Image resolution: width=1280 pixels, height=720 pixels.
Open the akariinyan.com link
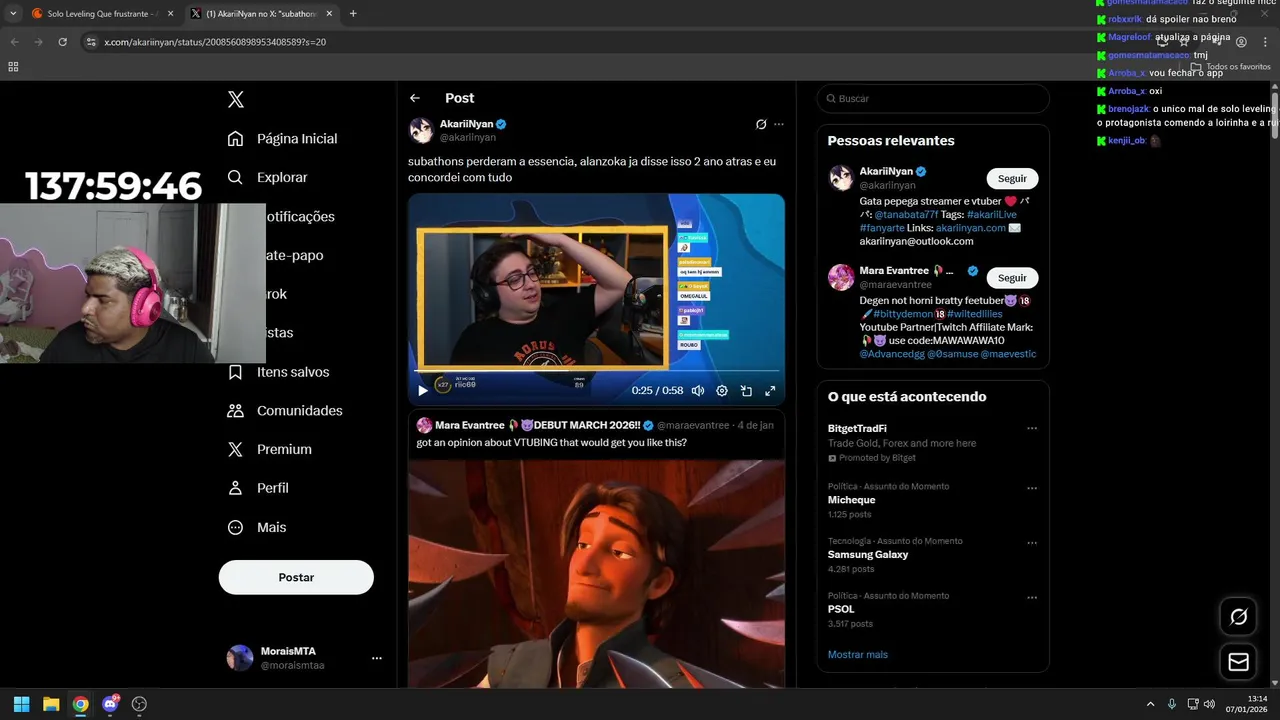970,228
